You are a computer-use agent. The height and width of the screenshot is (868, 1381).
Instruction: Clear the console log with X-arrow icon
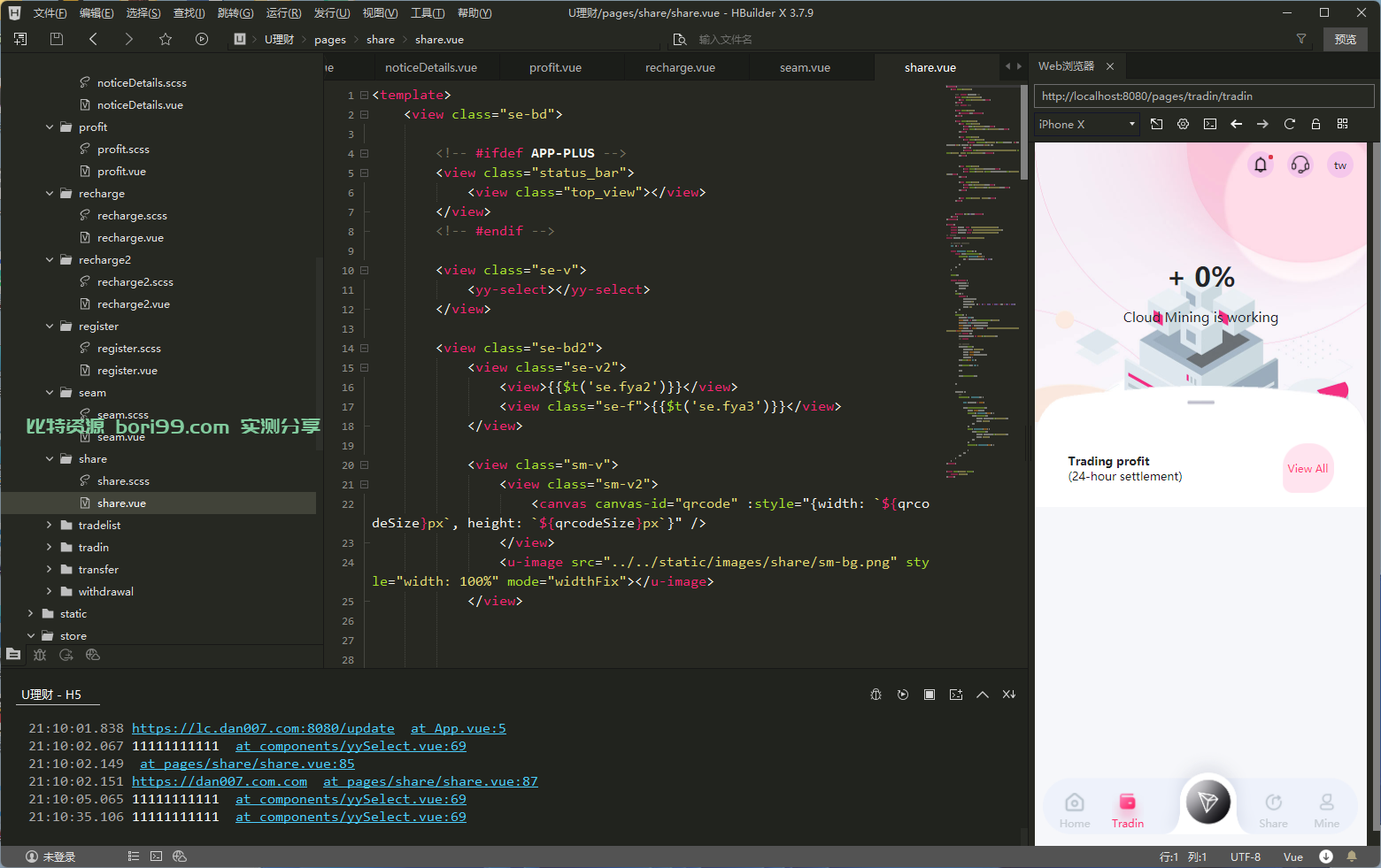1009,695
